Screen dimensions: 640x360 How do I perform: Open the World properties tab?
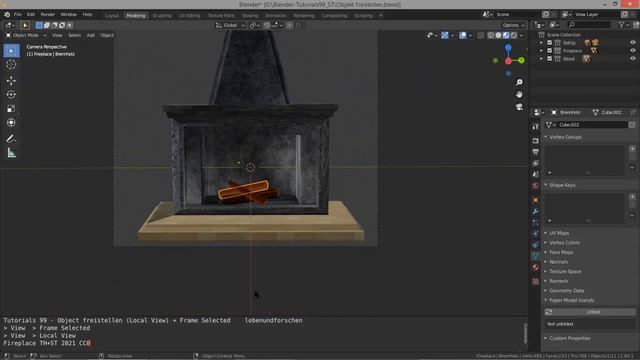click(536, 186)
